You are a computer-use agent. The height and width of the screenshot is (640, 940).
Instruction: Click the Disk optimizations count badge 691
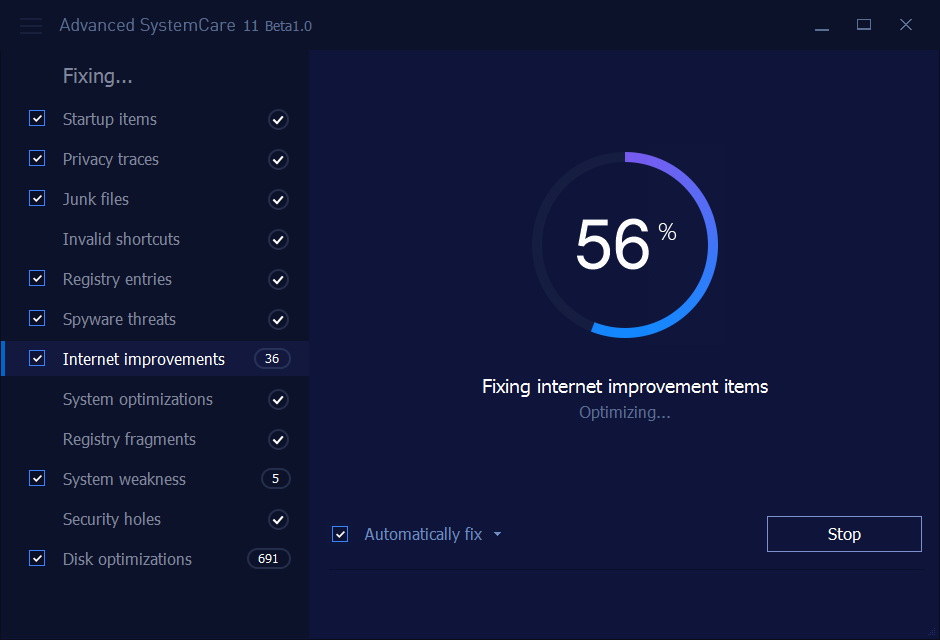[x=268, y=559]
